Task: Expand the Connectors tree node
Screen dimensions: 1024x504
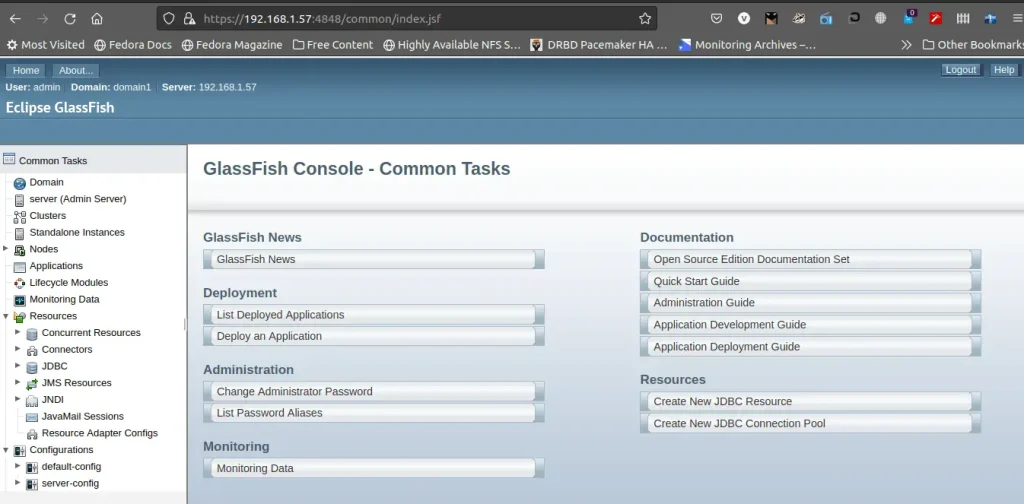Action: [18, 349]
